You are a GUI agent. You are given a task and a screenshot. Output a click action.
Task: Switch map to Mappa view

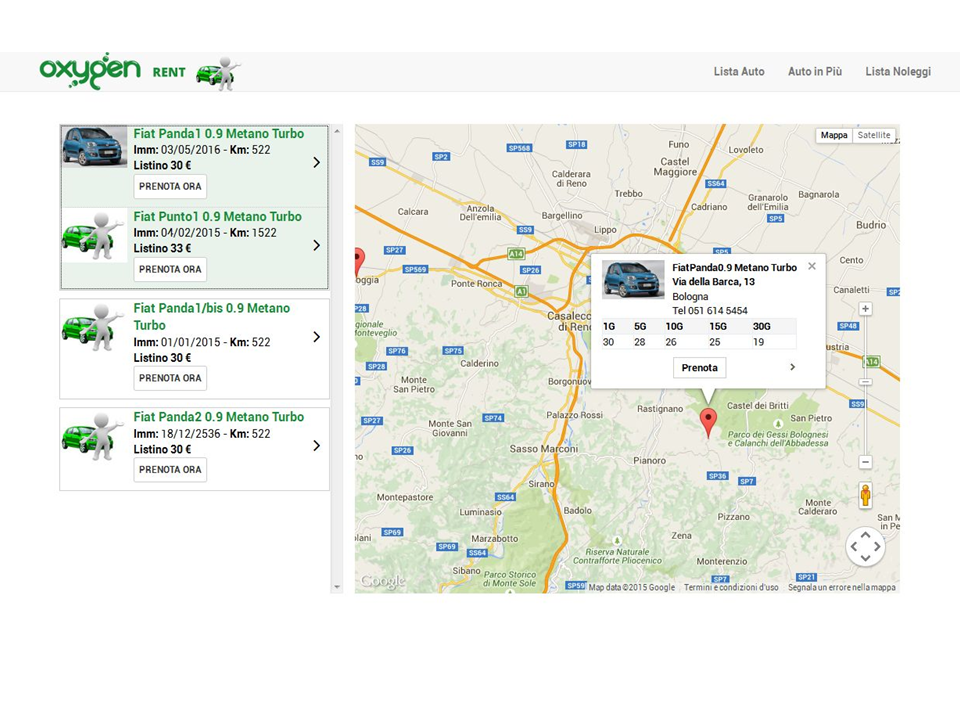[834, 135]
